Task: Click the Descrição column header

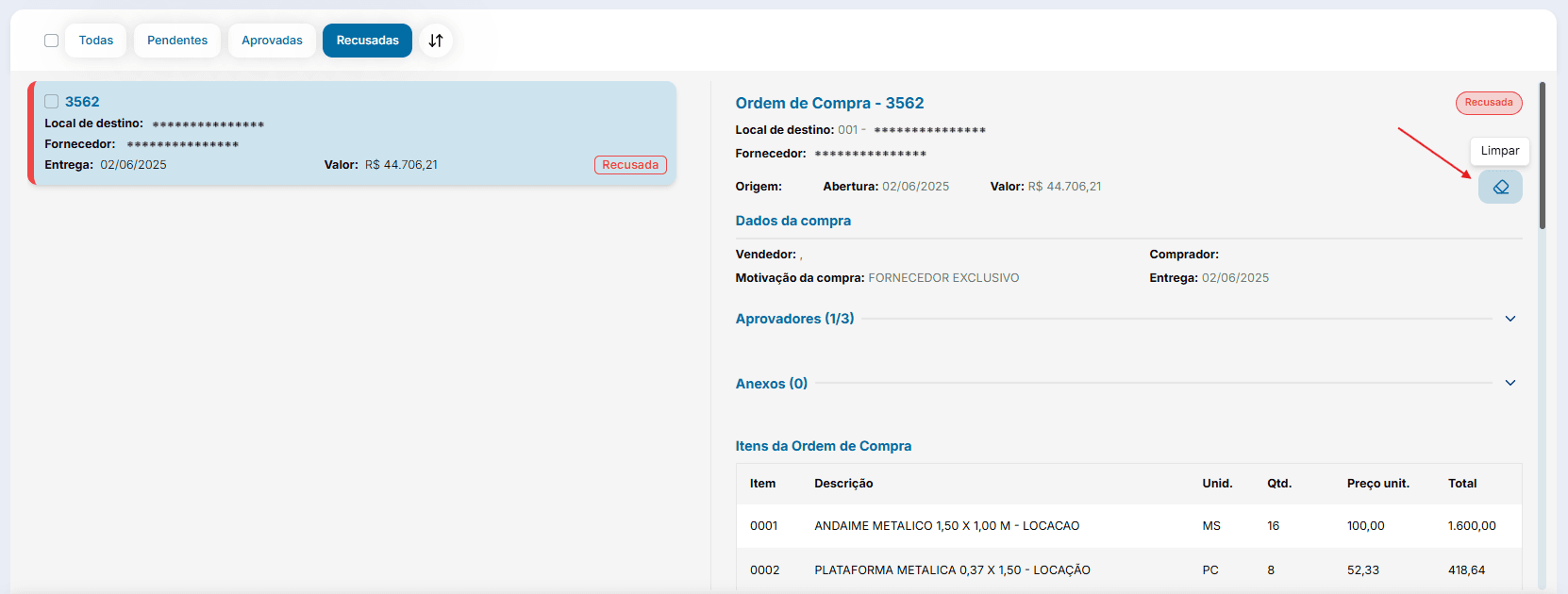Action: 843,484
